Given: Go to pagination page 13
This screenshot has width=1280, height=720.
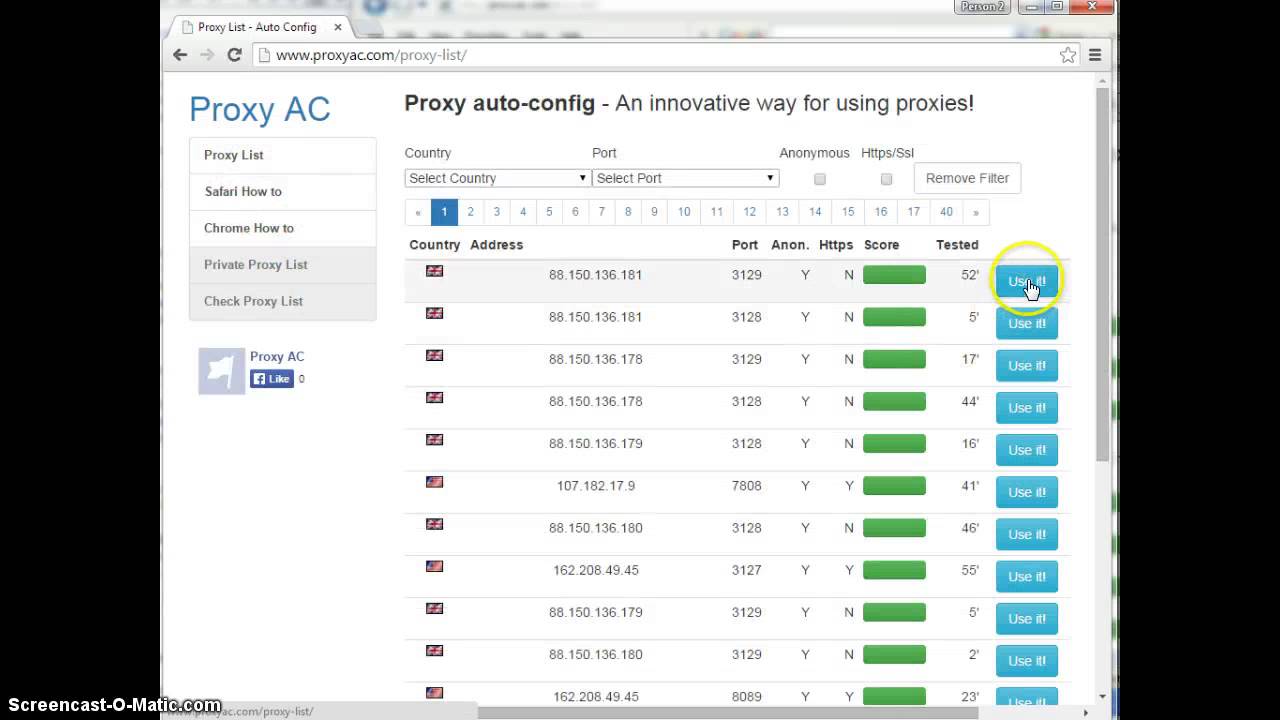Looking at the screenshot, I should 782,212.
